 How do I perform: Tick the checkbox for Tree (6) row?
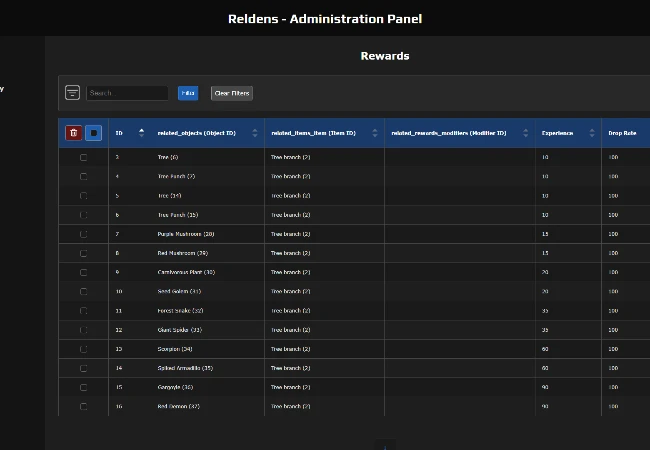(x=83, y=157)
